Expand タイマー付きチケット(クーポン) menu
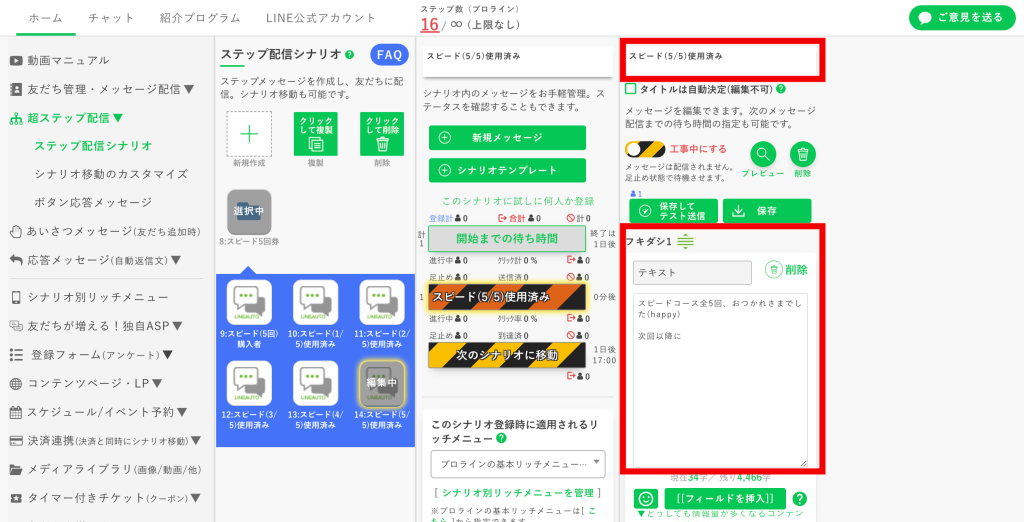 105,498
